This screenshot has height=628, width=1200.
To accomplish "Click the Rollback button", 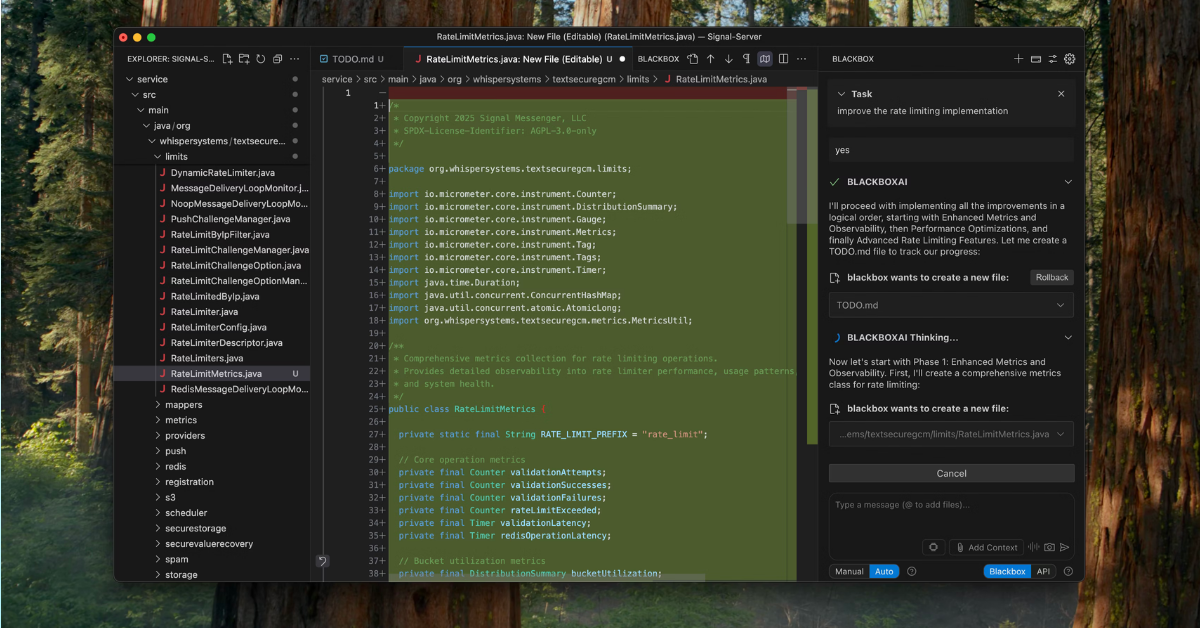I will point(1052,277).
